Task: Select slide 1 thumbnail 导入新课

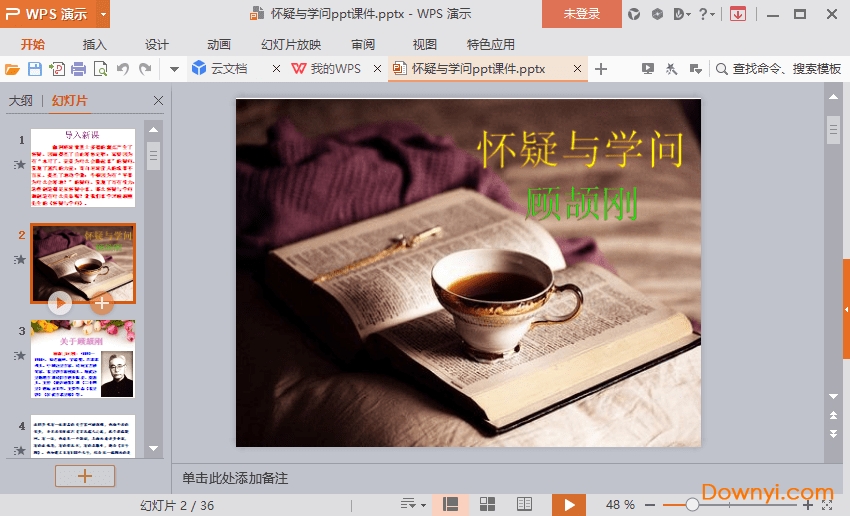Action: click(x=83, y=167)
